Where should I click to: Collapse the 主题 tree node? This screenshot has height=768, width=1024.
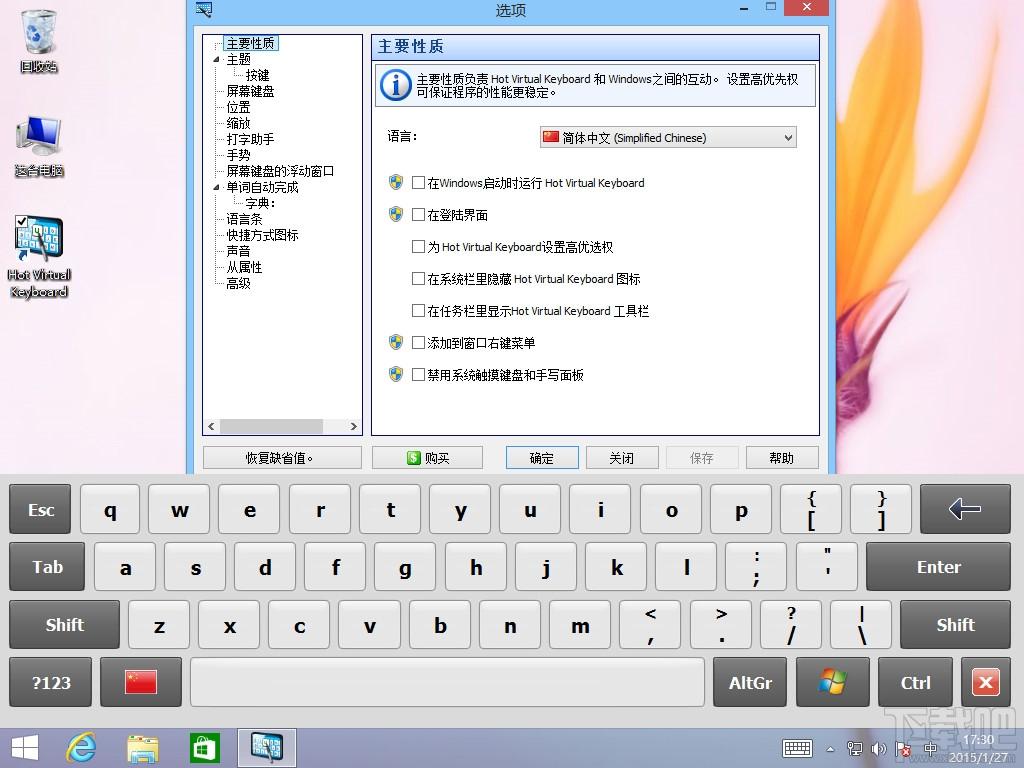click(217, 59)
